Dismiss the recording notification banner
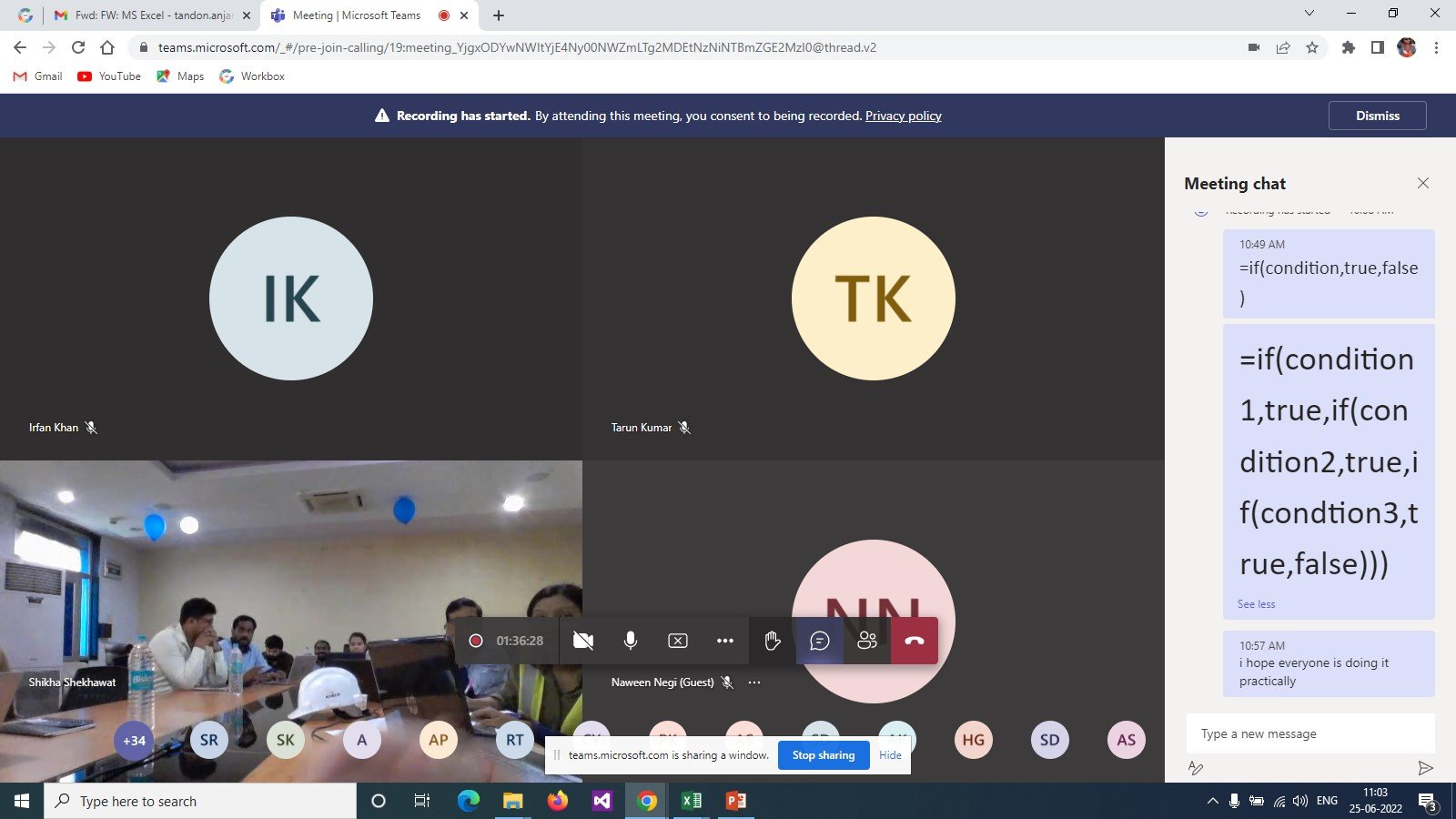Image resolution: width=1456 pixels, height=819 pixels. 1377,116
